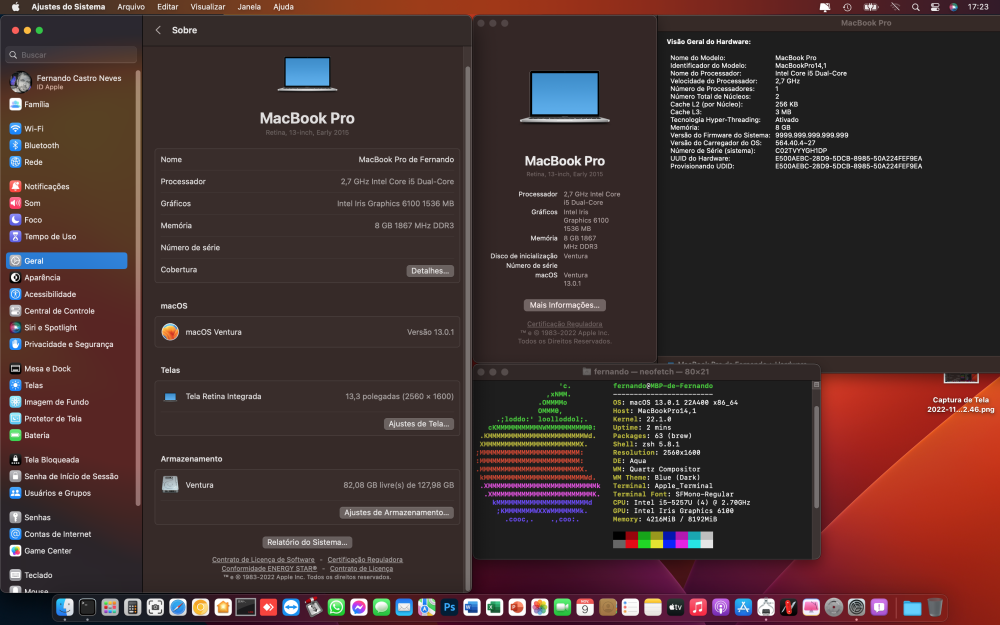Image resolution: width=1000 pixels, height=625 pixels.
Task: Open Control Center in menu bar
Action: point(935,7)
